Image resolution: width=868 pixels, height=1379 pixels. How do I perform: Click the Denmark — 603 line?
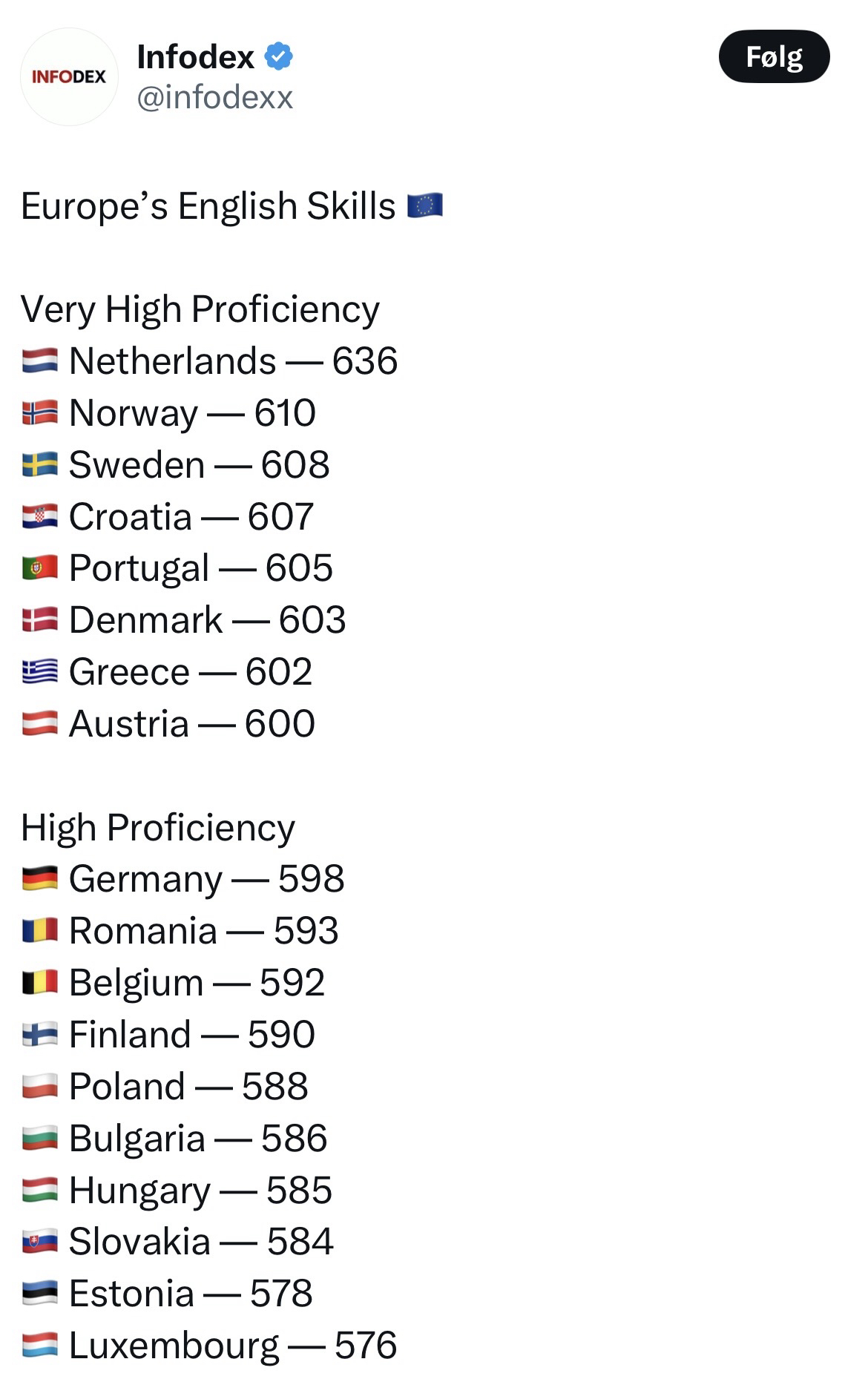(x=207, y=620)
